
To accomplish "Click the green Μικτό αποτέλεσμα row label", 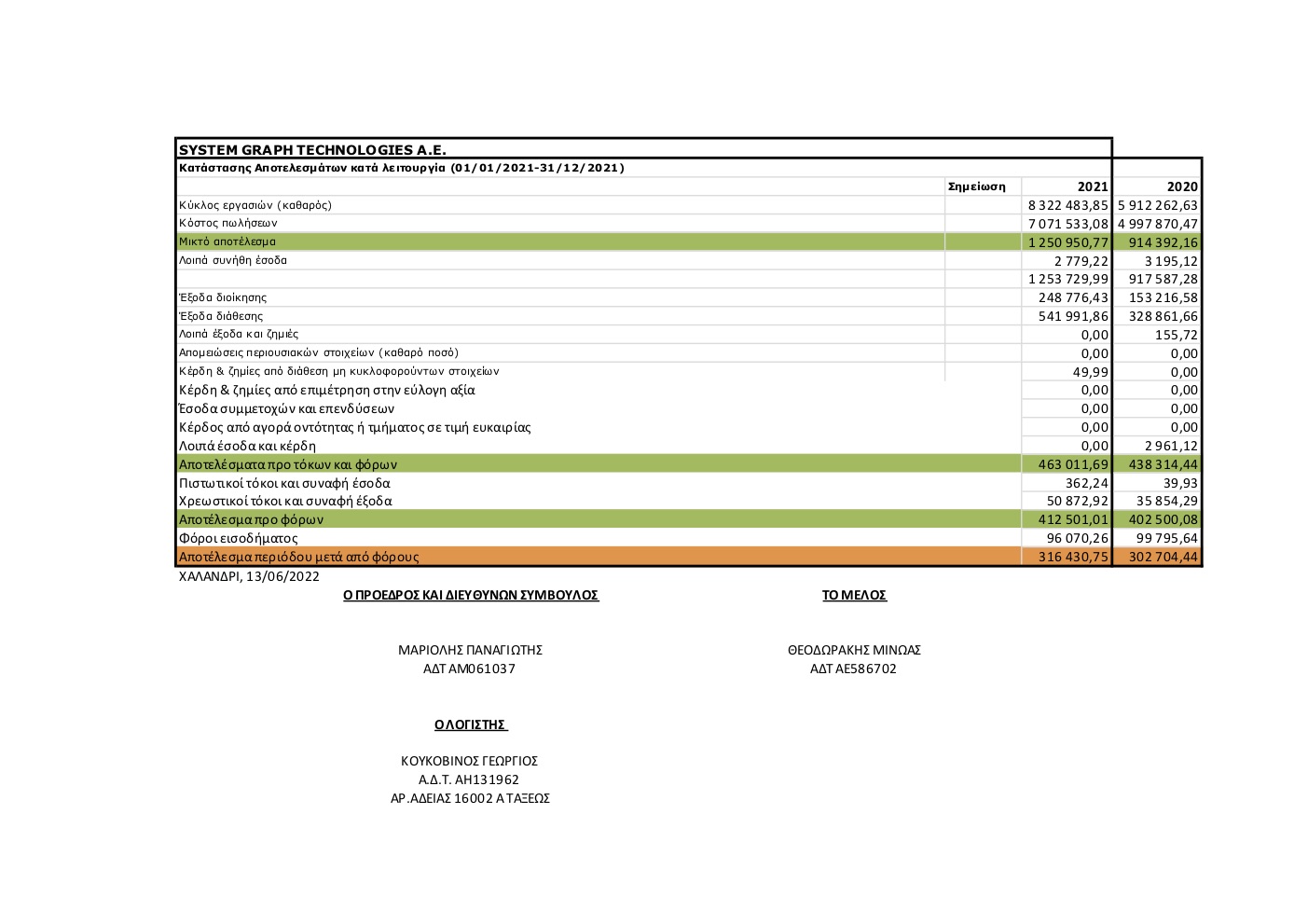I will point(227,241).
